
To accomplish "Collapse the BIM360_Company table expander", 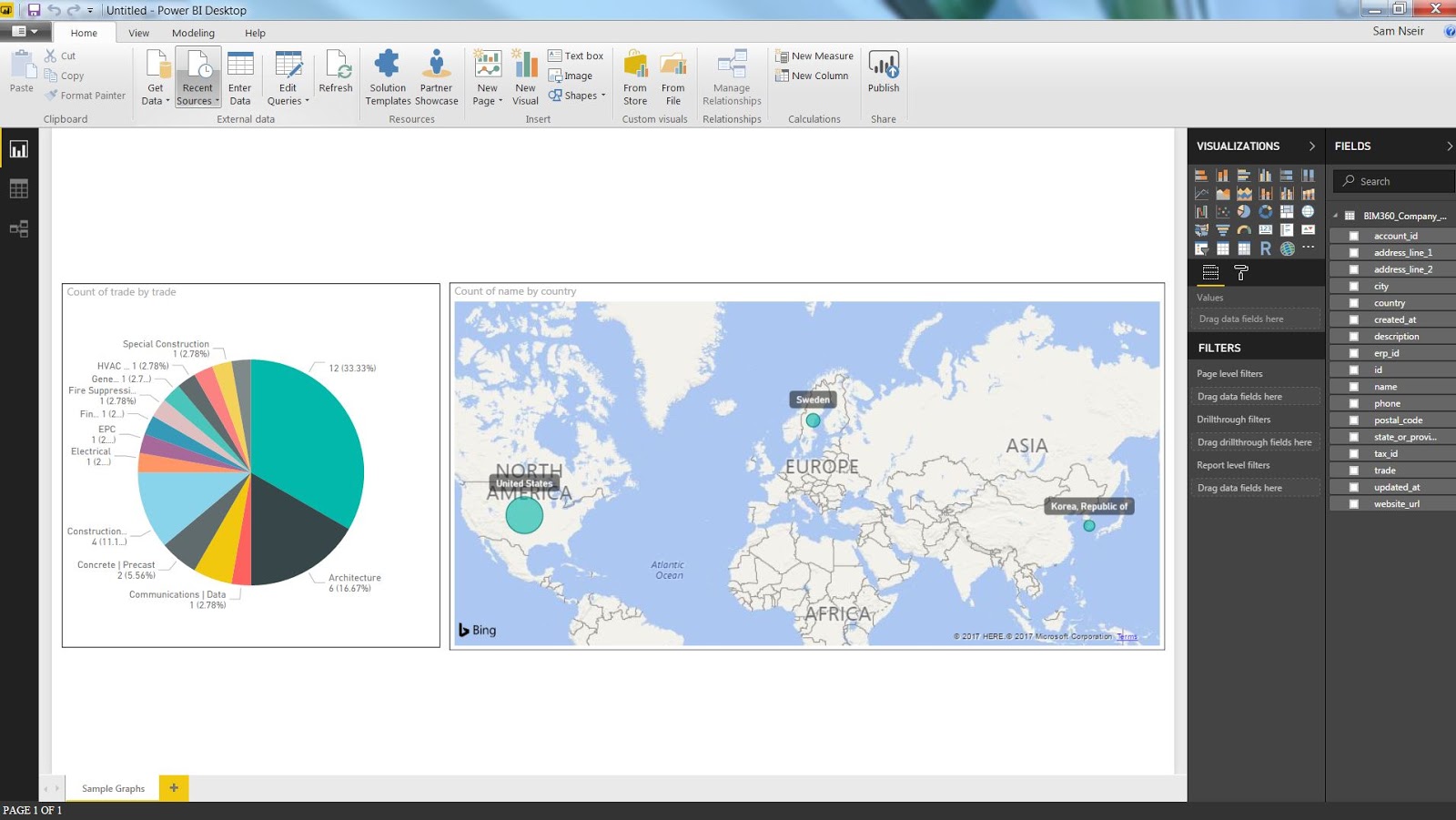I will [1336, 216].
